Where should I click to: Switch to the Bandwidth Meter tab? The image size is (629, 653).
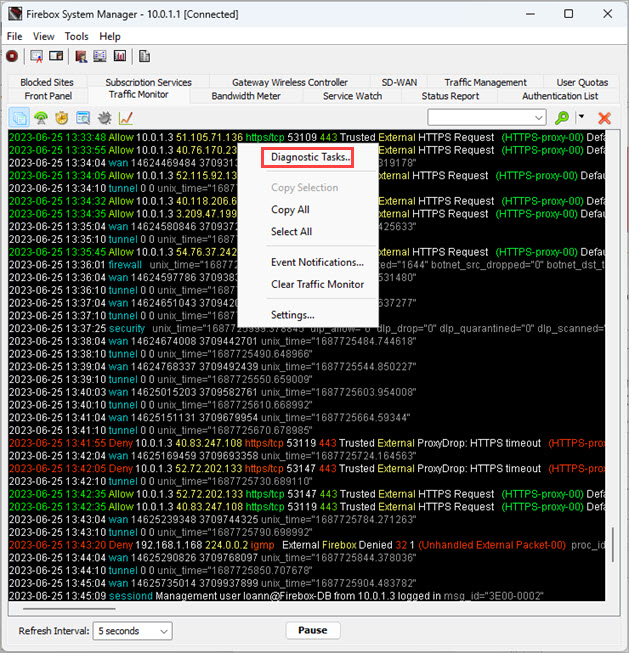pos(245,96)
